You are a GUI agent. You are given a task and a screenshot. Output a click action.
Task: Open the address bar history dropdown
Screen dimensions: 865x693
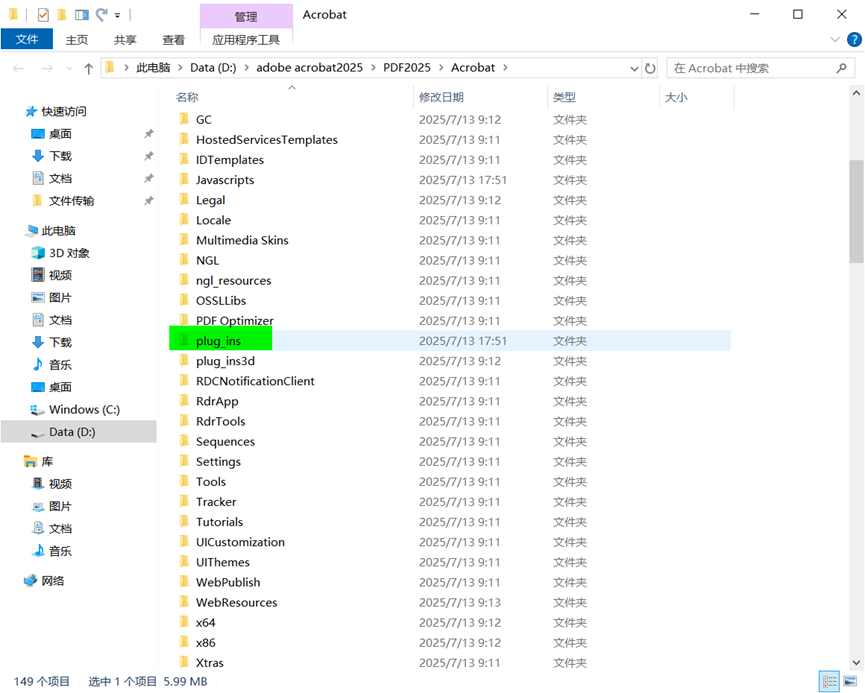coord(634,68)
